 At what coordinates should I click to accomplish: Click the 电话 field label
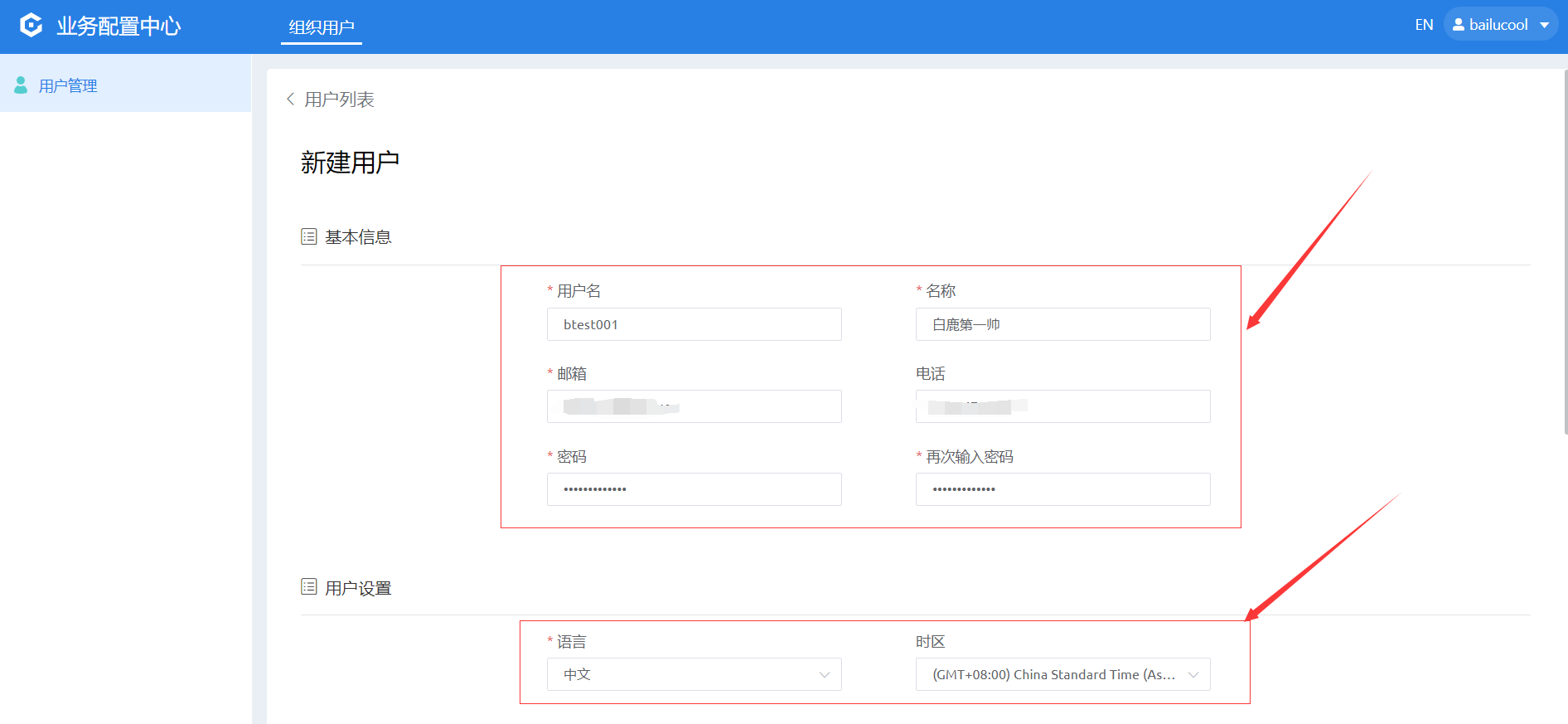click(x=931, y=373)
